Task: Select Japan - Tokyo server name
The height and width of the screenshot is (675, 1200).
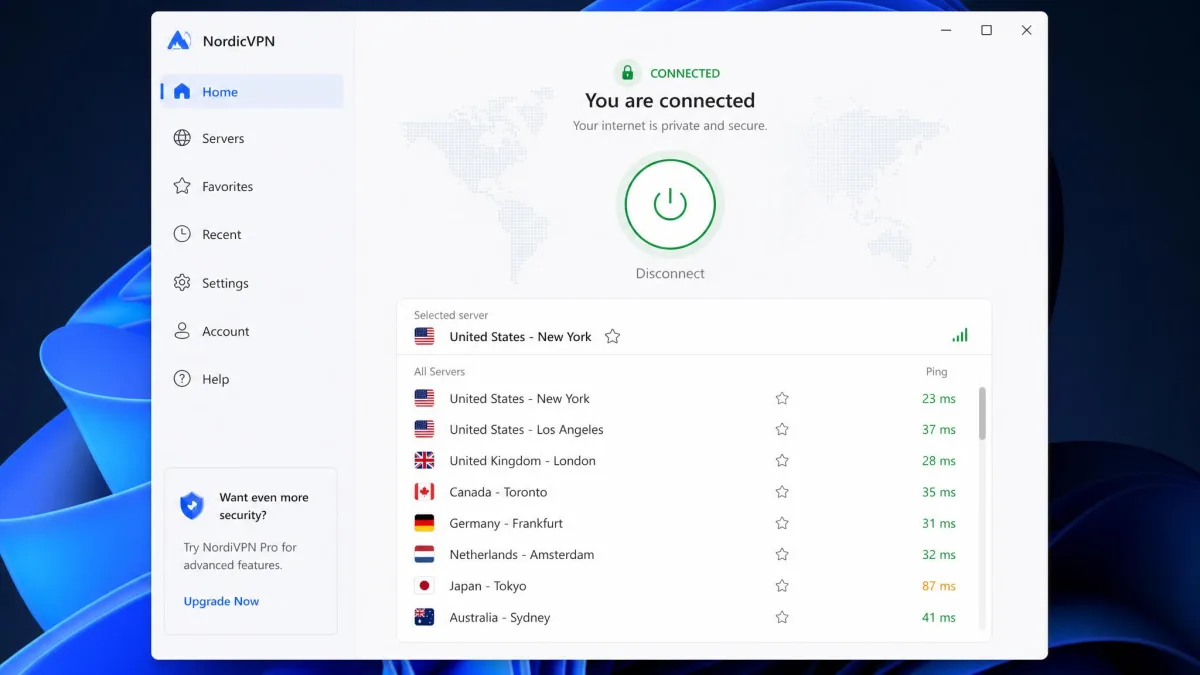Action: click(x=487, y=586)
